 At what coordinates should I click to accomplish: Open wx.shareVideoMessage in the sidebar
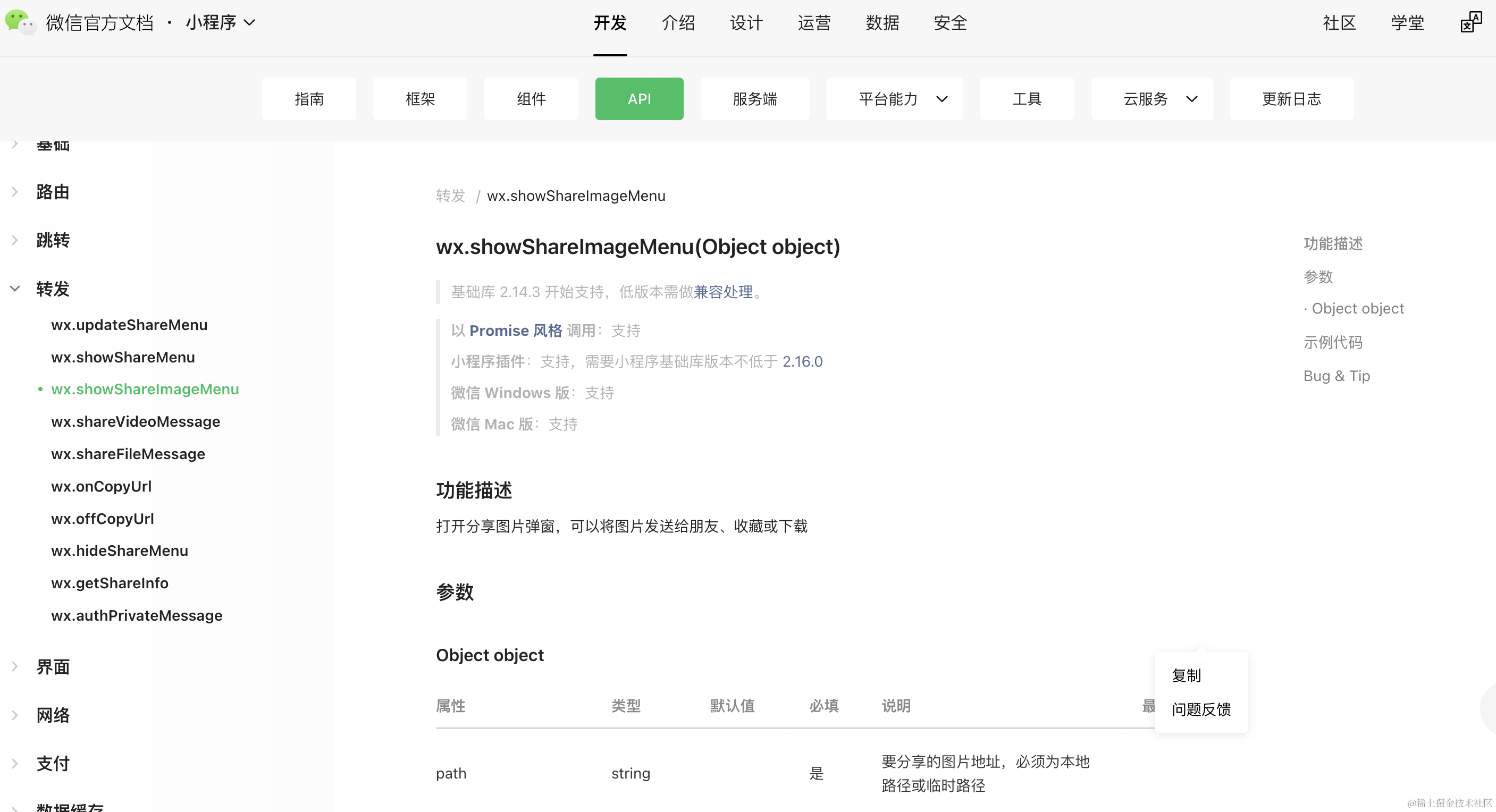(136, 421)
